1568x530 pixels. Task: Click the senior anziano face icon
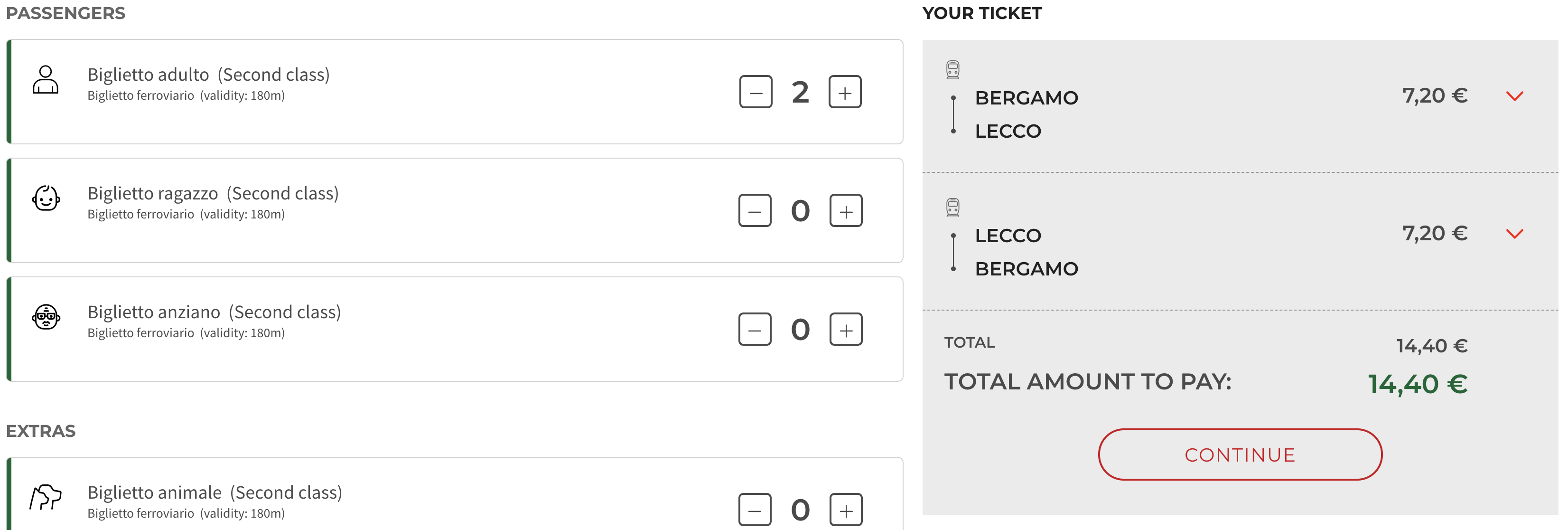pos(46,317)
